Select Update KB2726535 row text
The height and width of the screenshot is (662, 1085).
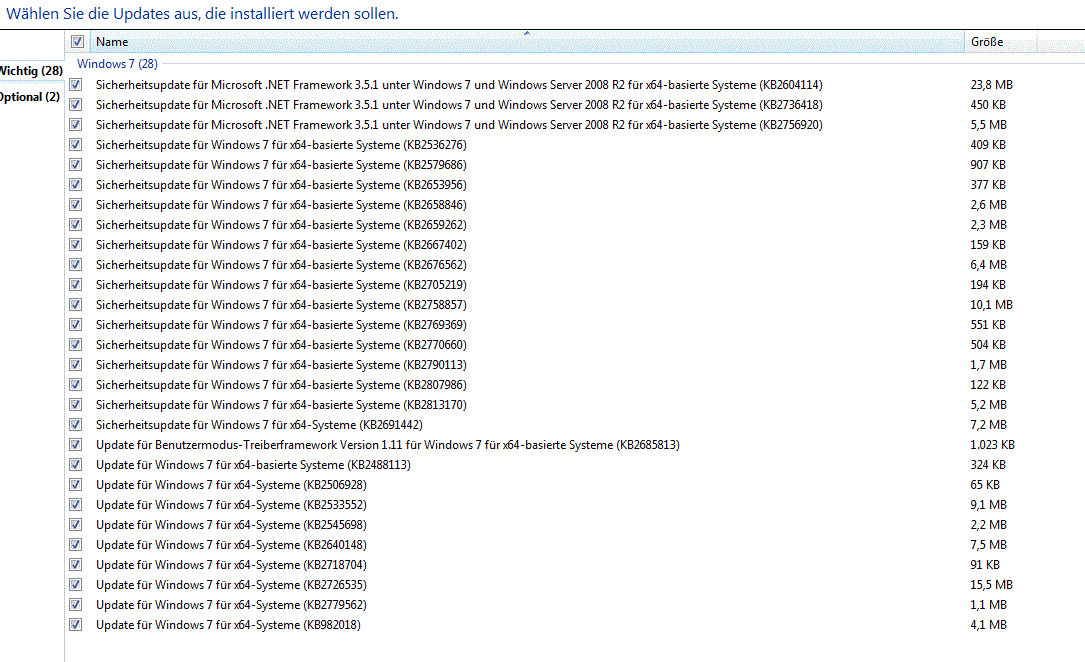pos(231,585)
